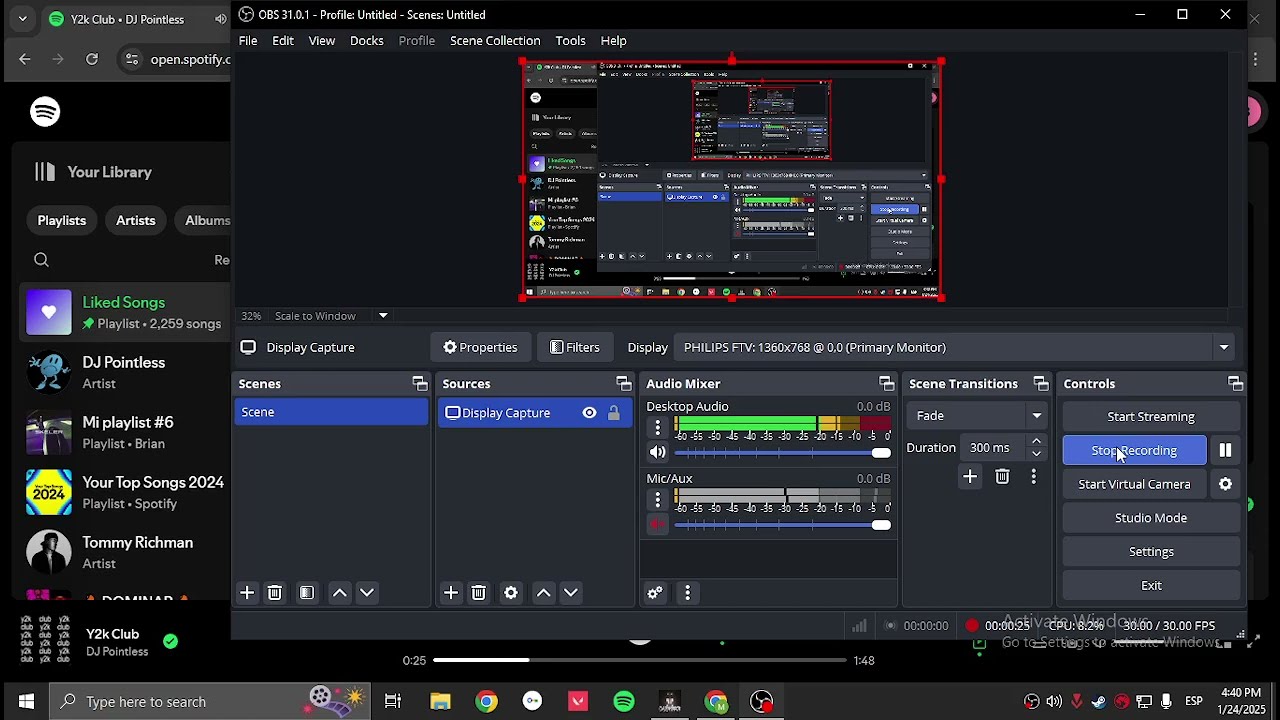Open the source Properties button
The width and height of the screenshot is (1280, 720).
point(480,347)
